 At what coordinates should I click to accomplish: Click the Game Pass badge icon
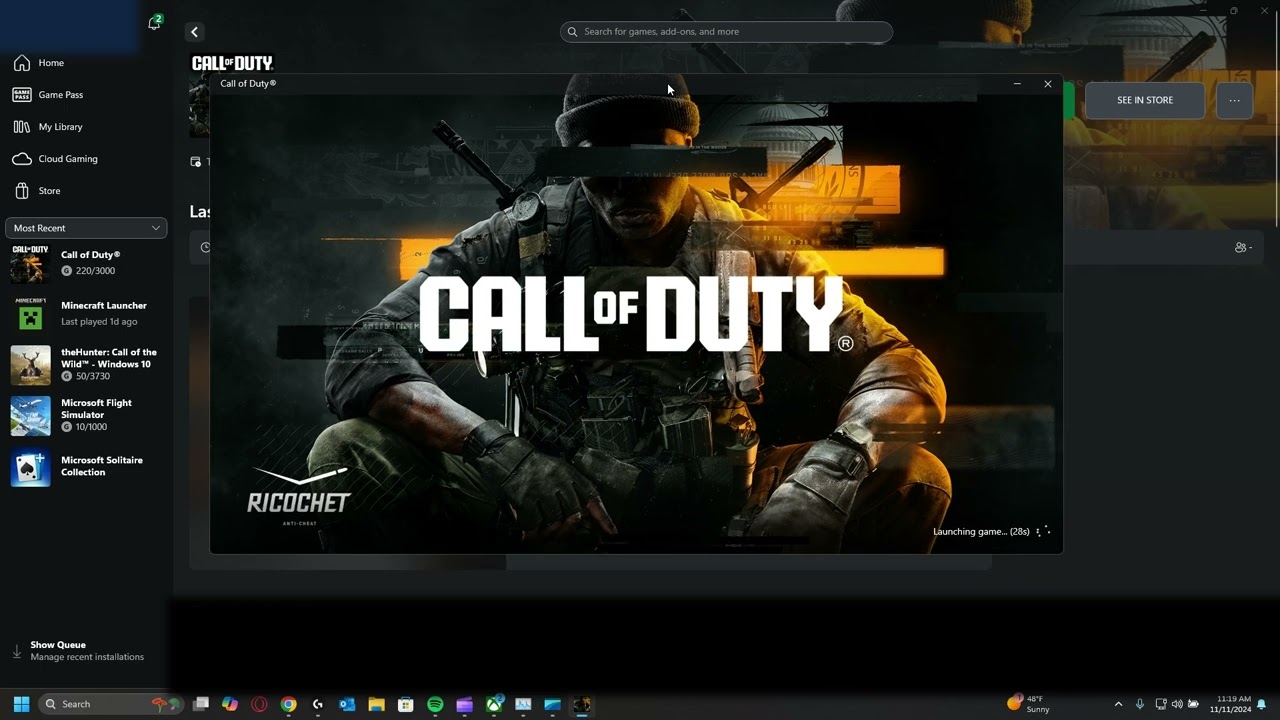21,95
